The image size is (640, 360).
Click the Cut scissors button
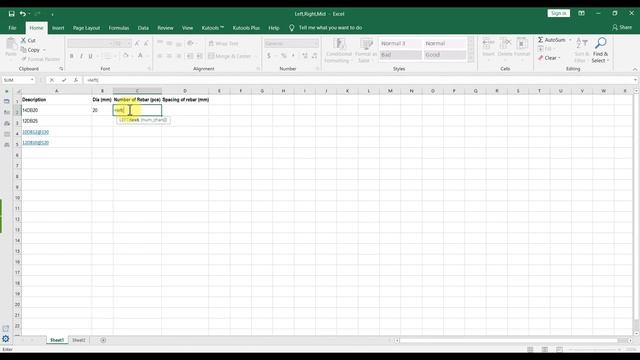[28, 40]
